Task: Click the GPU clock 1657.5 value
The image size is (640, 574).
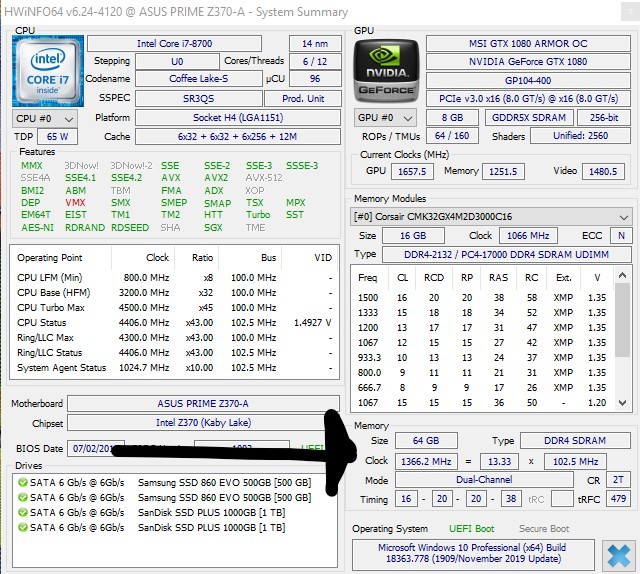Action: (412, 171)
